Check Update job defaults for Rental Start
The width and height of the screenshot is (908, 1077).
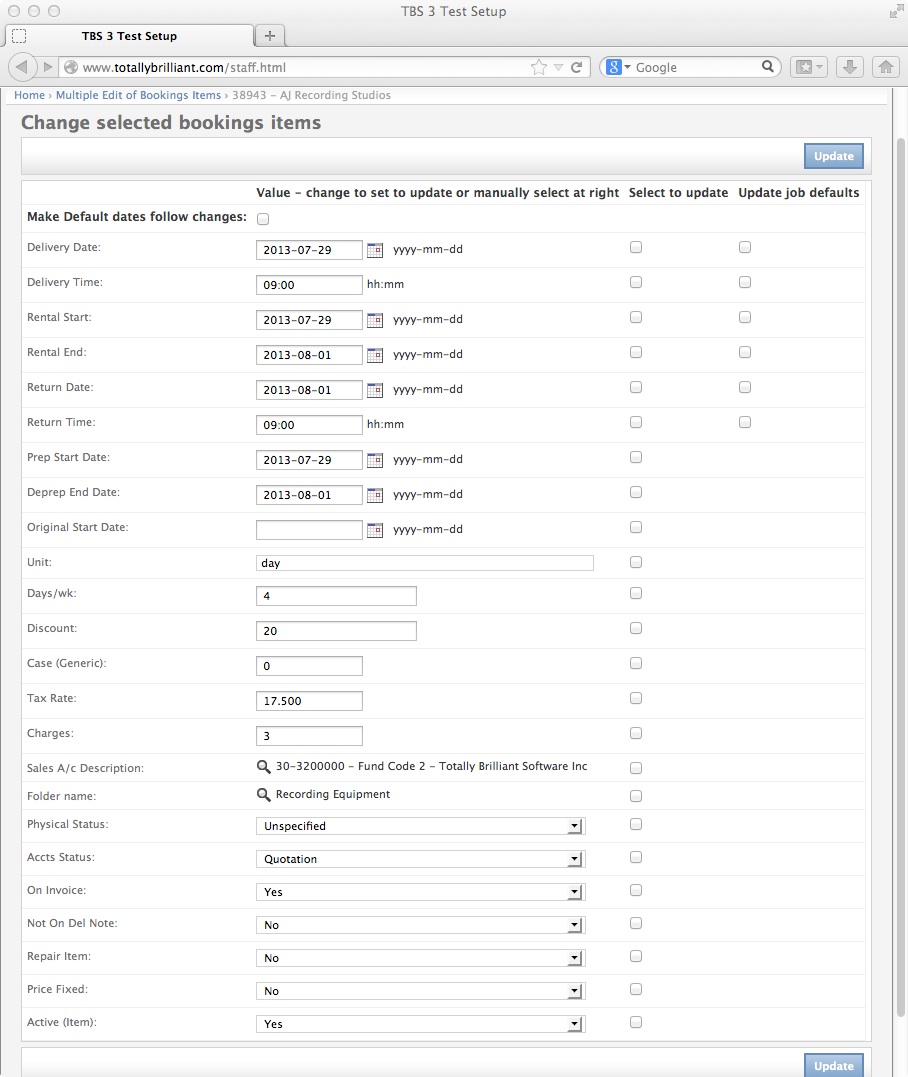745,317
